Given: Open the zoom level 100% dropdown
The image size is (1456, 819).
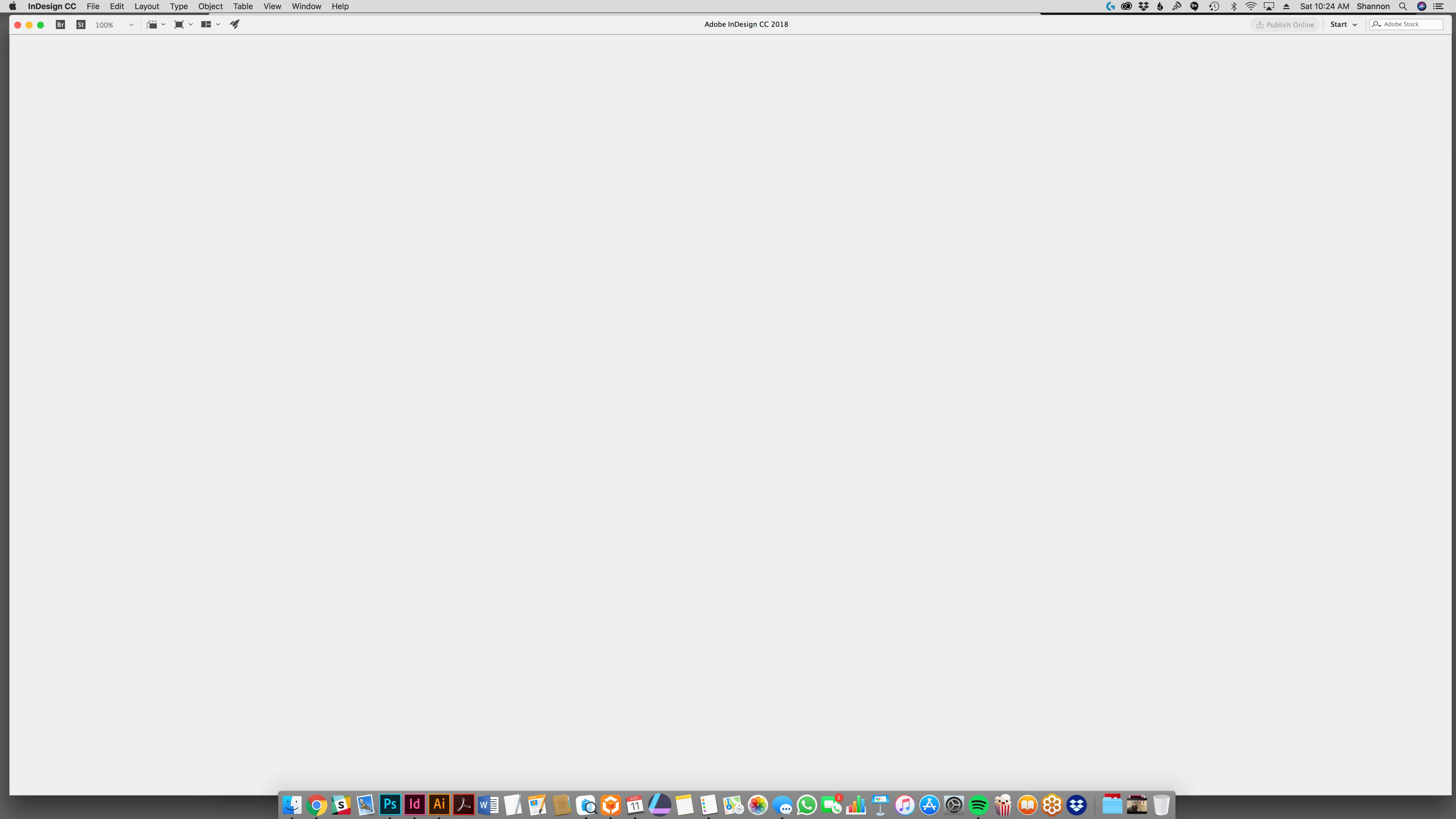Looking at the screenshot, I should click(x=131, y=25).
